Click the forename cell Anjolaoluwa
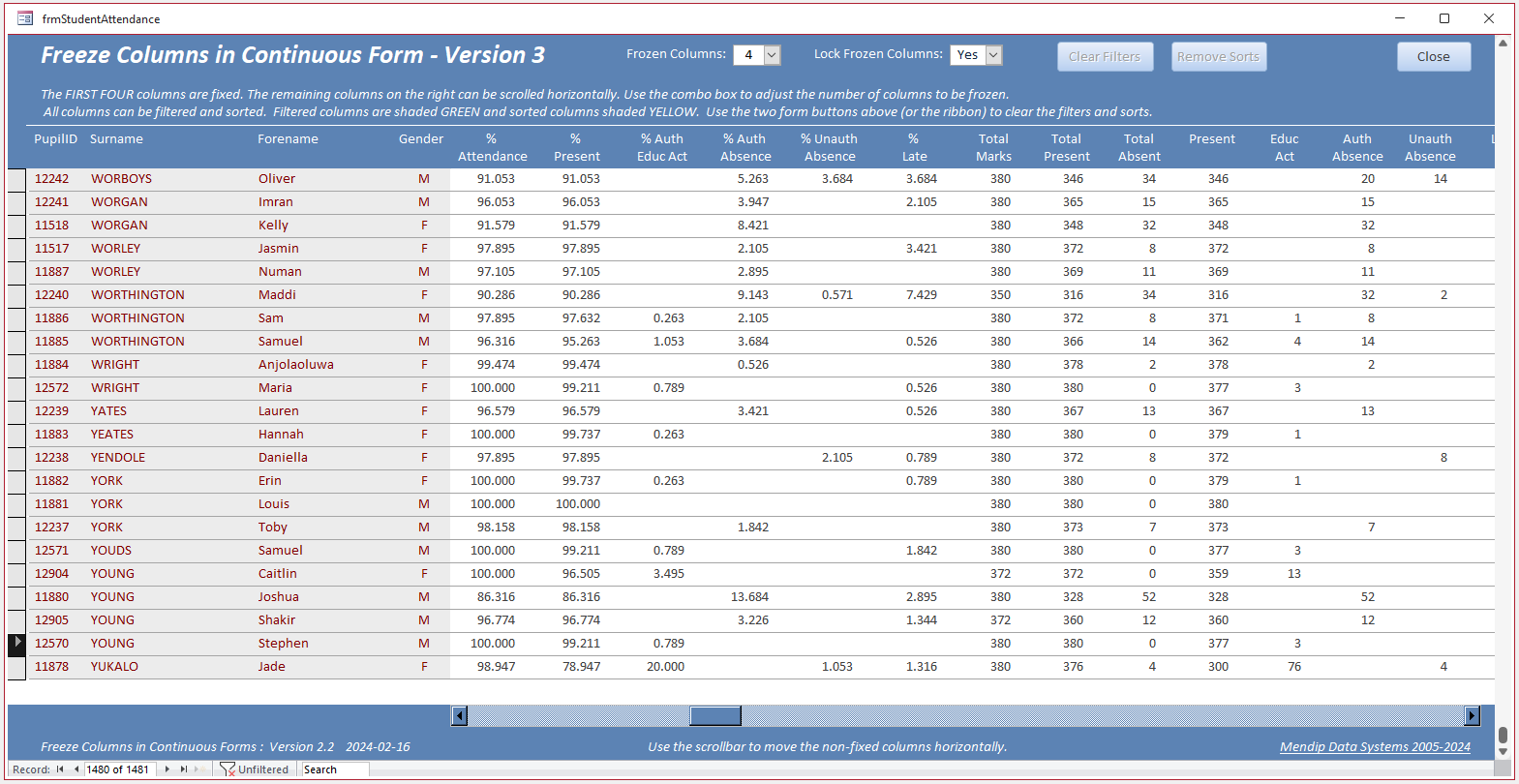The height and width of the screenshot is (784, 1519). tap(296, 365)
